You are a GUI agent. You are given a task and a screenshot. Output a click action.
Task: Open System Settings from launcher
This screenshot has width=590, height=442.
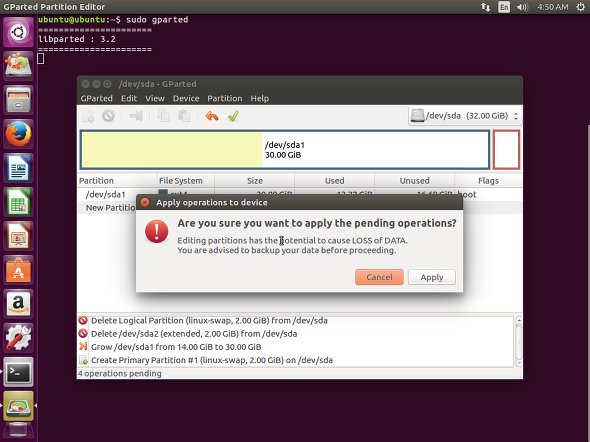point(18,338)
